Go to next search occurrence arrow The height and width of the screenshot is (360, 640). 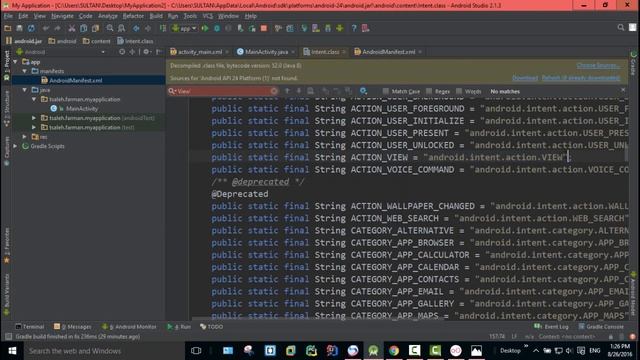pos(299,91)
